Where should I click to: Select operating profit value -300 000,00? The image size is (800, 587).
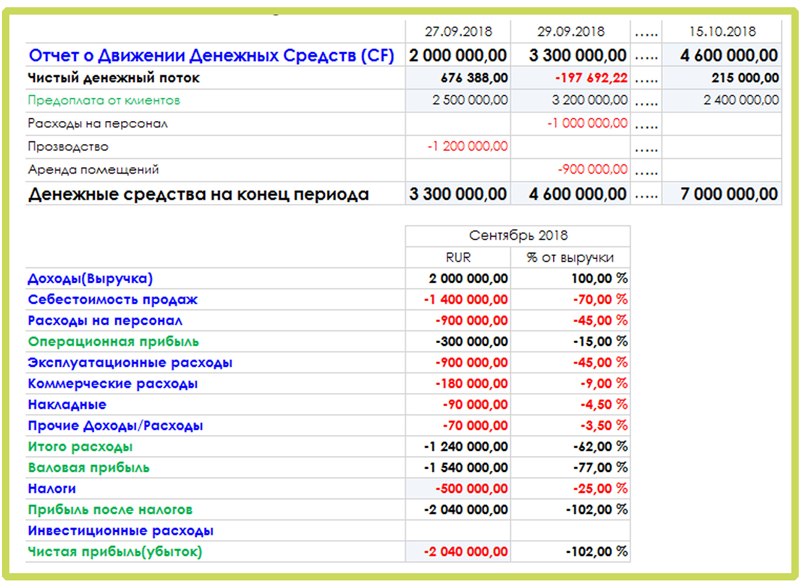tap(458, 341)
